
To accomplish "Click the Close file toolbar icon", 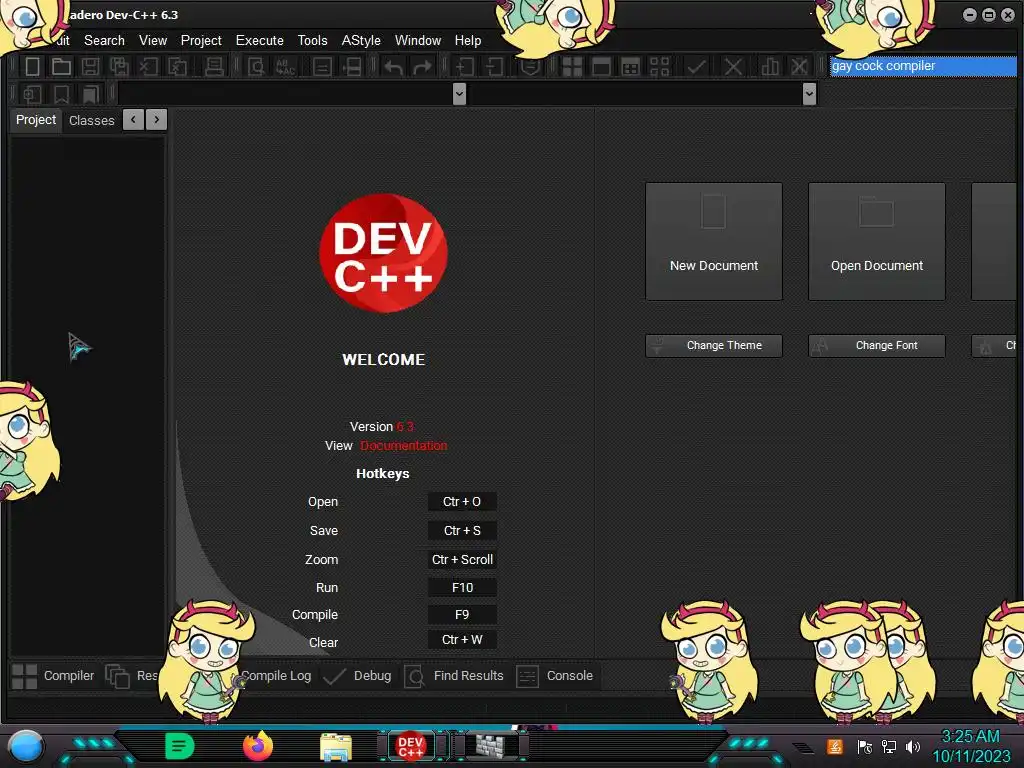I will pyautogui.click(x=148, y=66).
